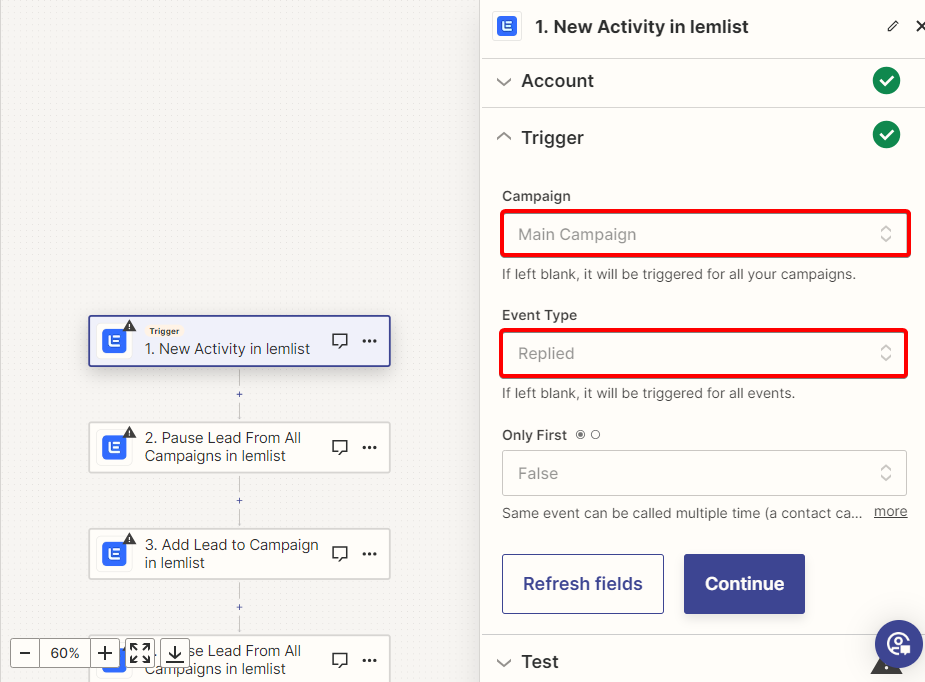Select the second Only First radio option
925x682 pixels.
pos(595,435)
